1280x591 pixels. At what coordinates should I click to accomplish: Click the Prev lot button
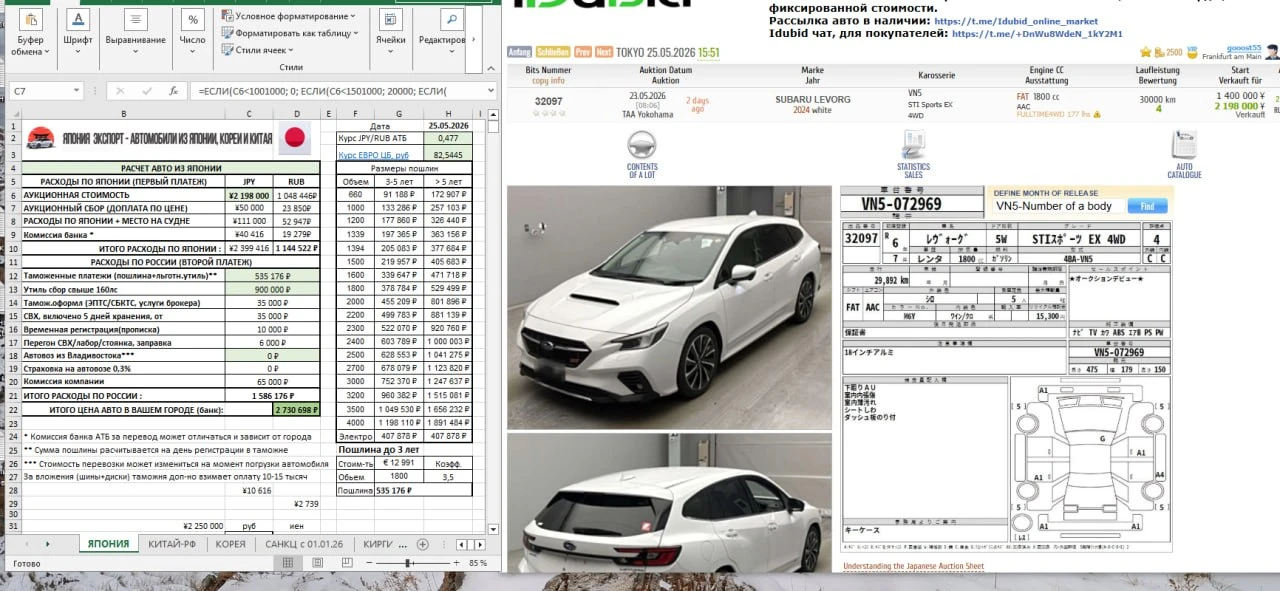click(582, 52)
